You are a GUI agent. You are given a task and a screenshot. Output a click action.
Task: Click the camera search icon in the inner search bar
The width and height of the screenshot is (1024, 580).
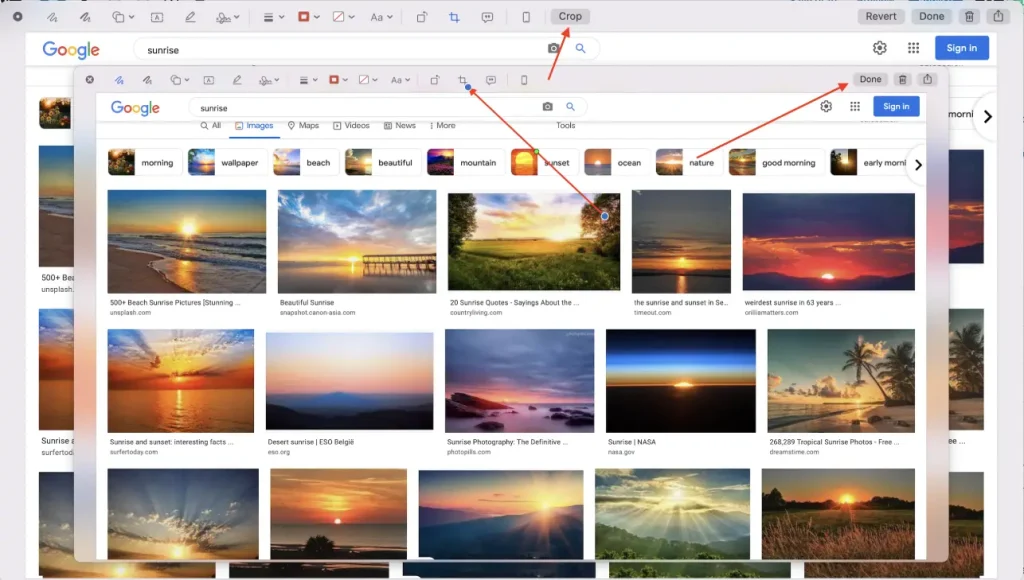click(x=547, y=107)
